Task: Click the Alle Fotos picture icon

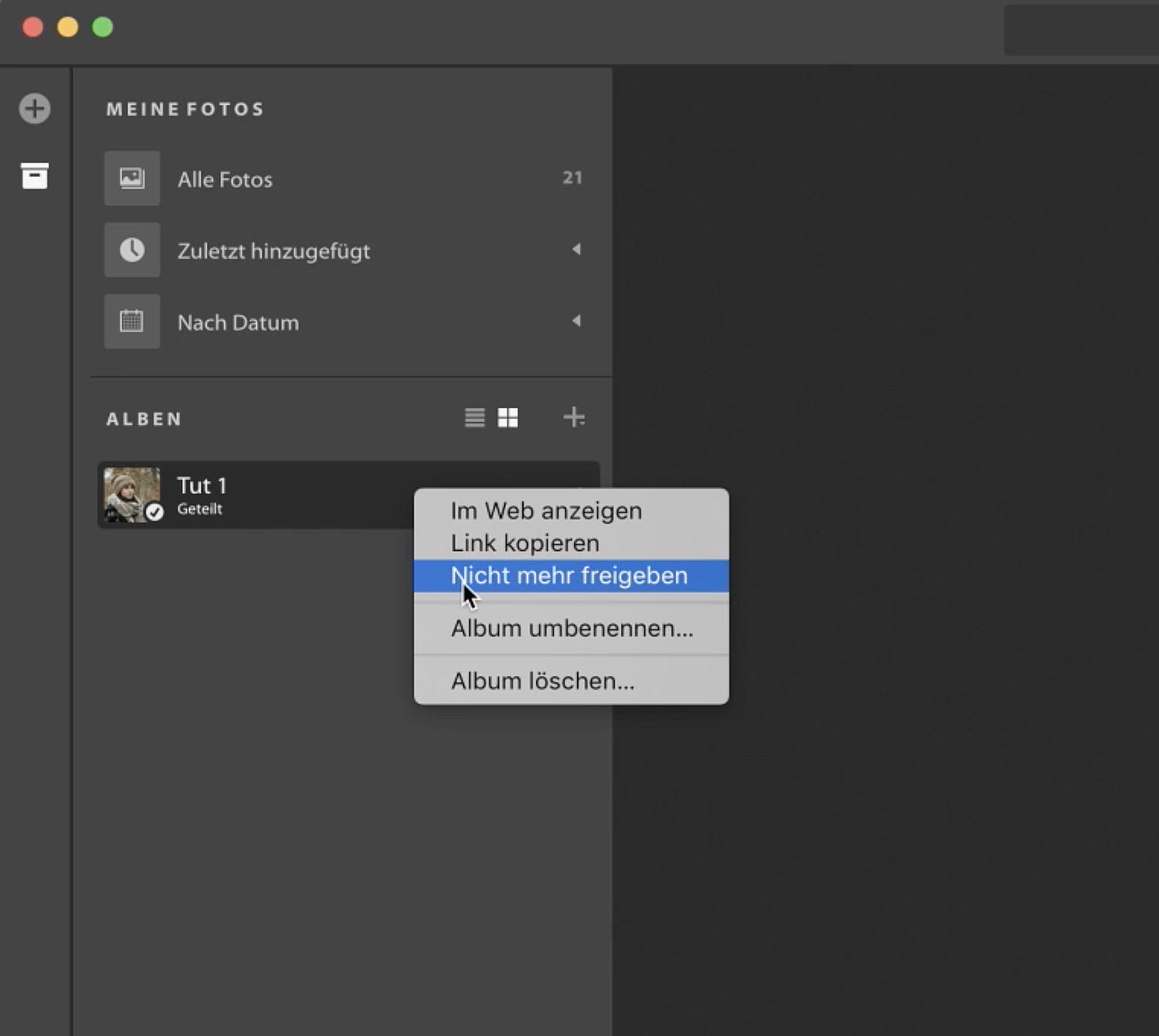Action: pos(132,178)
